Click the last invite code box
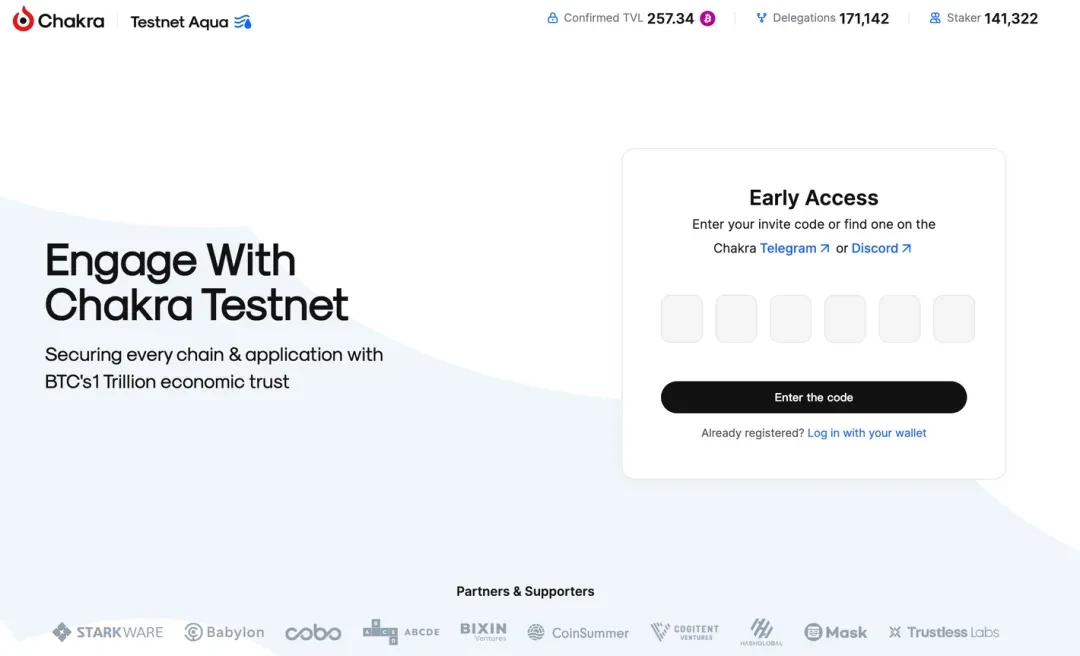 [954, 319]
